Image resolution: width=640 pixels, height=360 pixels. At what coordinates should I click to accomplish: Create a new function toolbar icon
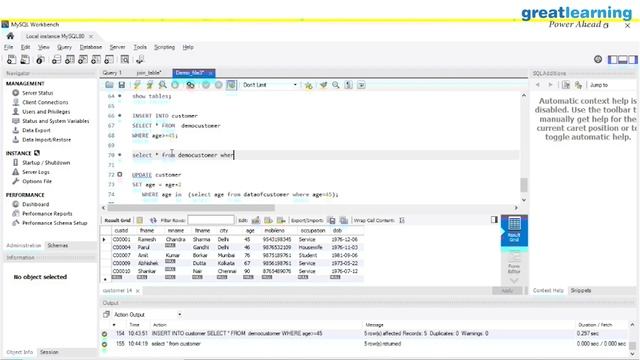click(x=109, y=60)
